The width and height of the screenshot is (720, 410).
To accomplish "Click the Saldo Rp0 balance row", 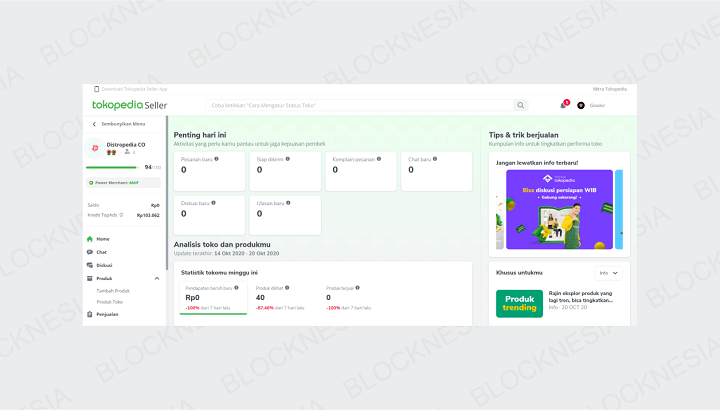I will coord(123,205).
